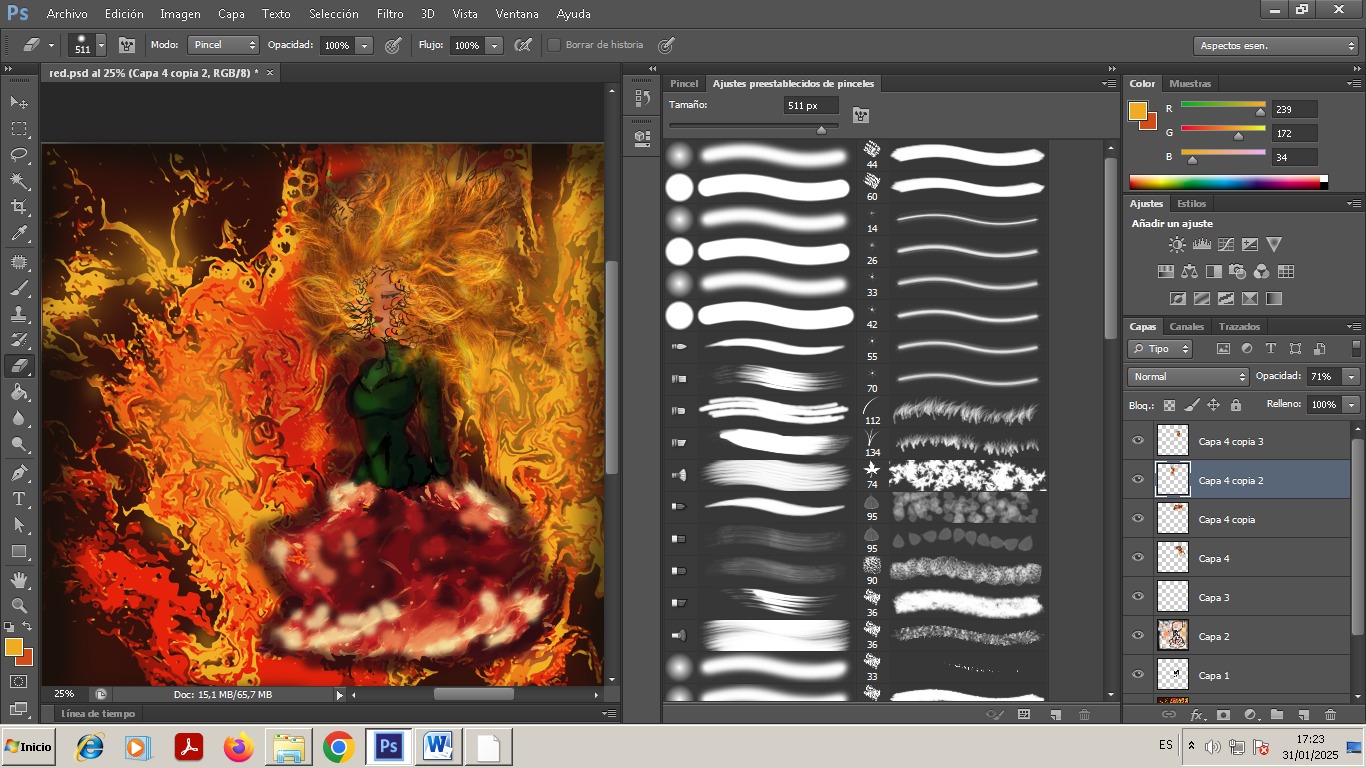Click the foreground color swatch in Color panel
The height and width of the screenshot is (768, 1366).
point(1138,111)
